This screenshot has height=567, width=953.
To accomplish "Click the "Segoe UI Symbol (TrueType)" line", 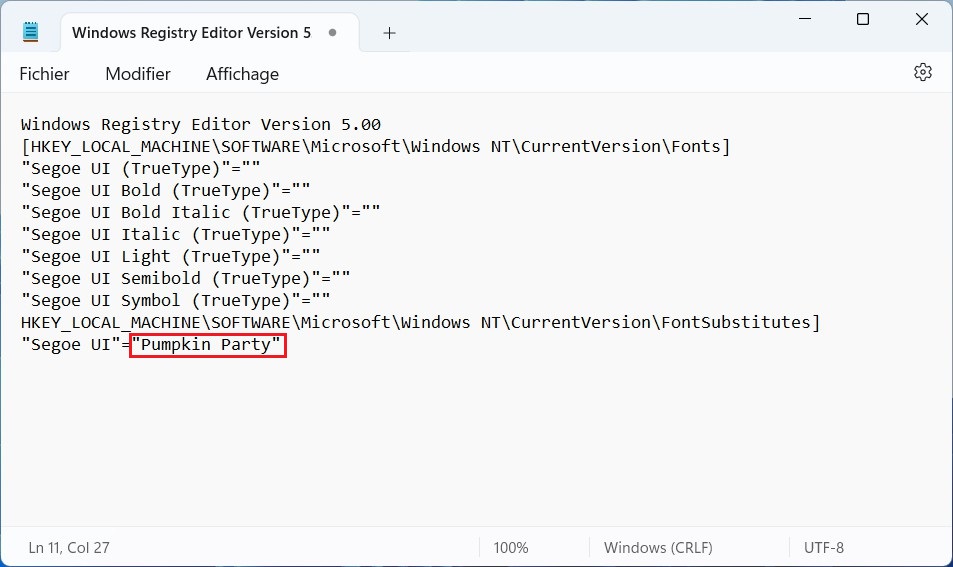I will pos(176,300).
